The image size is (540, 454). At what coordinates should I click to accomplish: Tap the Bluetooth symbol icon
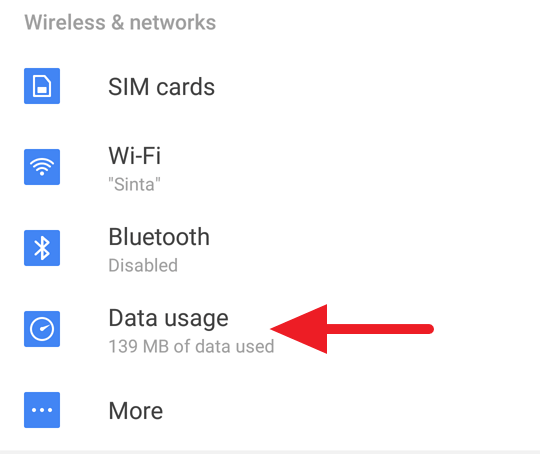coord(42,248)
